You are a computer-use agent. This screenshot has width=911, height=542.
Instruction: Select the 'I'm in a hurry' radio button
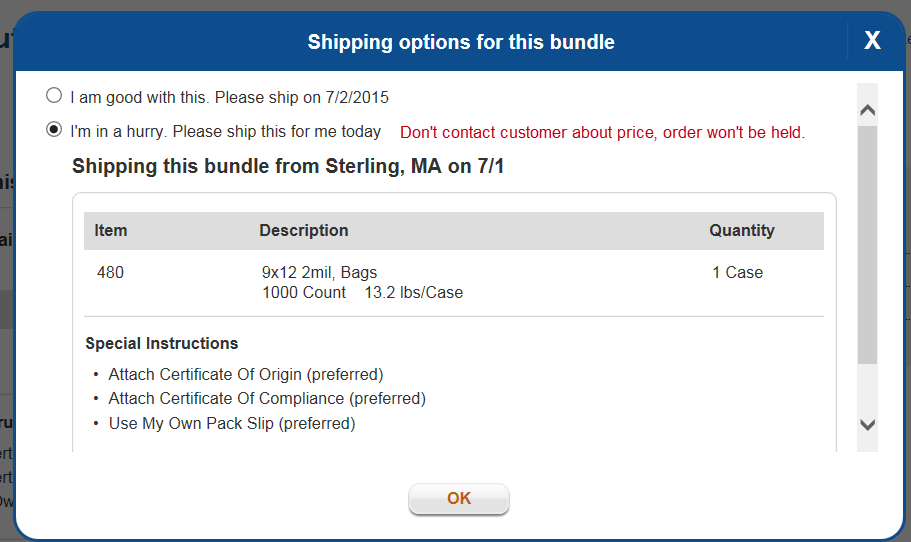pos(54,129)
